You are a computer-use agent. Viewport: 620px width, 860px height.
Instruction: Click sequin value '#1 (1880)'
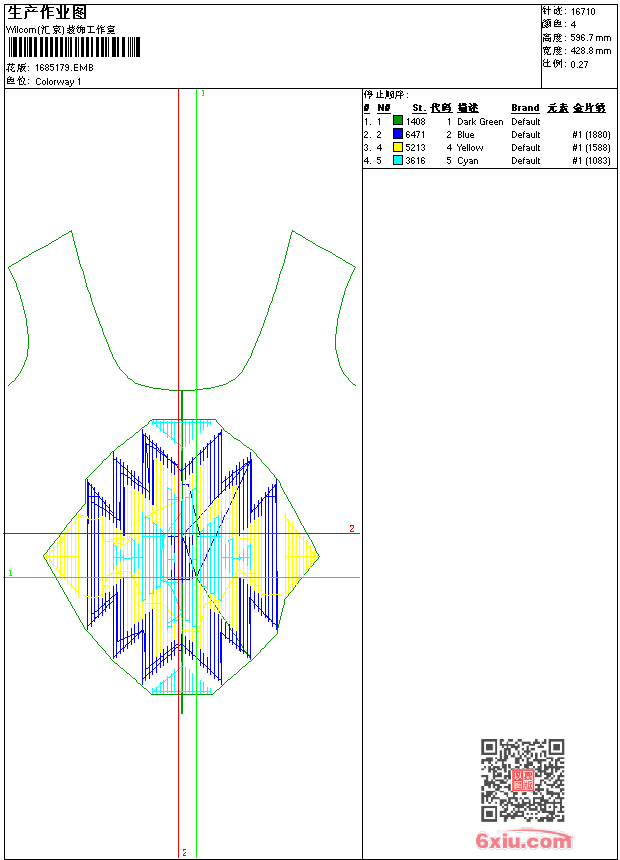pyautogui.click(x=591, y=135)
